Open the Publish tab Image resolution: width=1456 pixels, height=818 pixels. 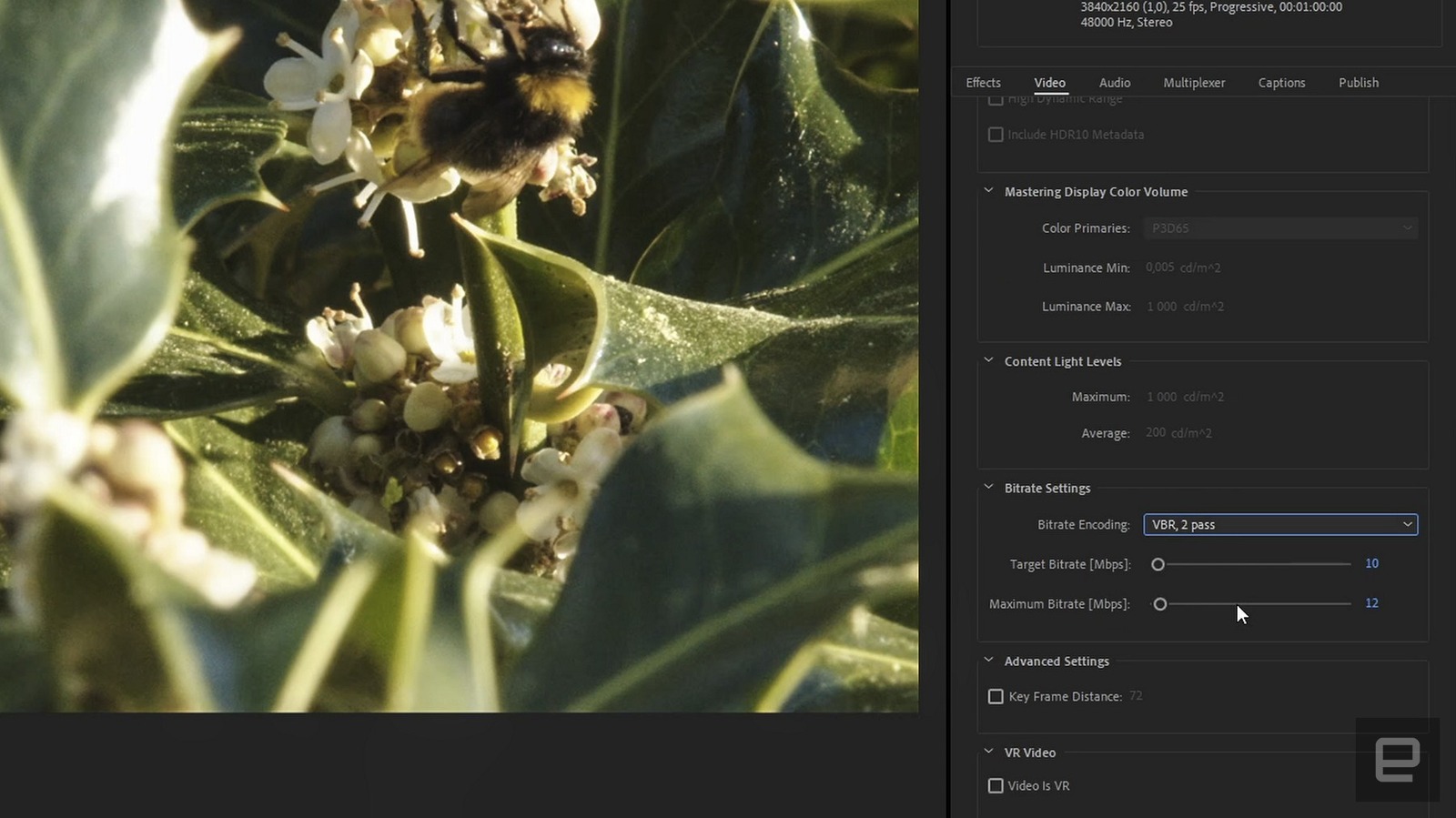tap(1358, 83)
